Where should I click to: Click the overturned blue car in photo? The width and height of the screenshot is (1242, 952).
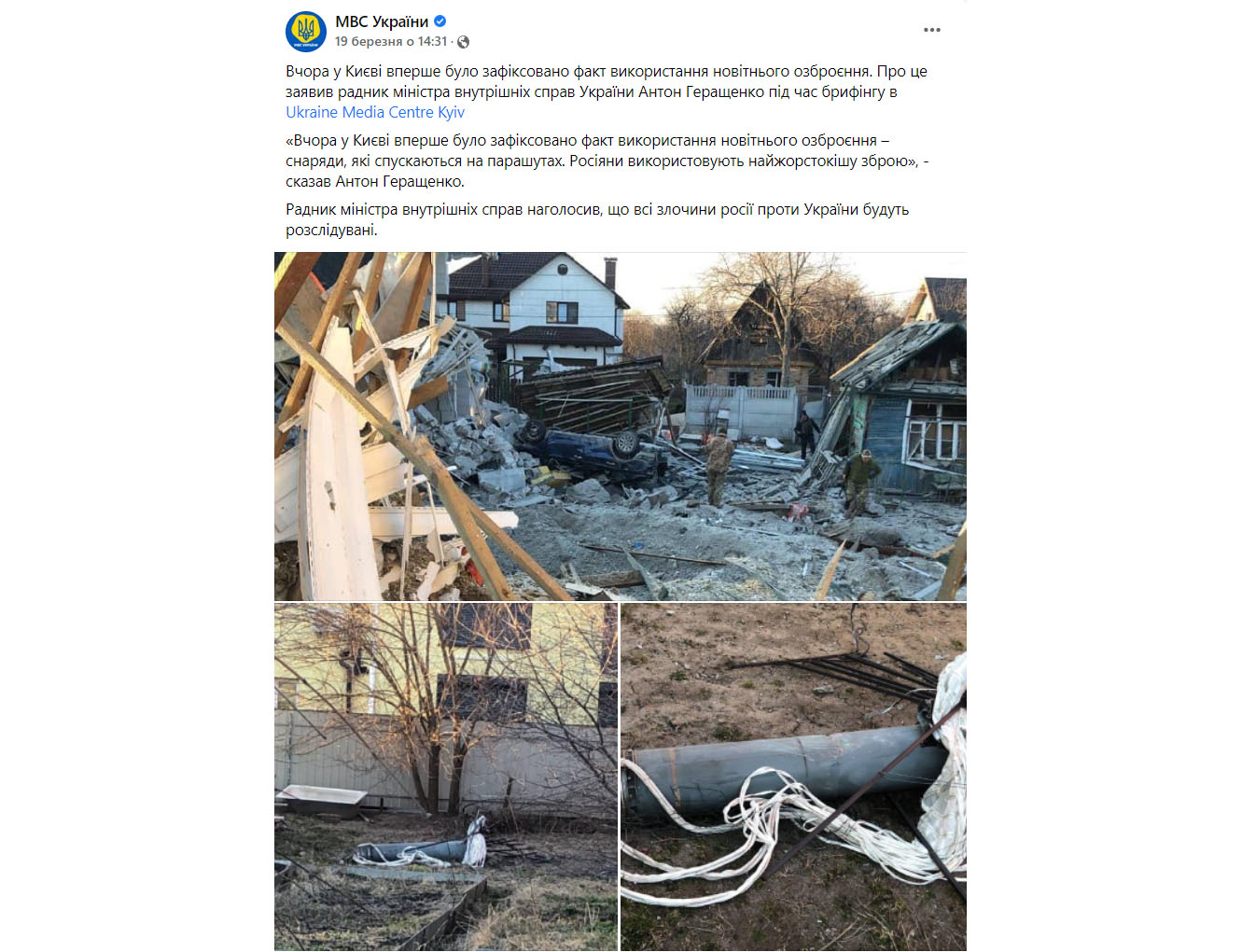[x=590, y=448]
